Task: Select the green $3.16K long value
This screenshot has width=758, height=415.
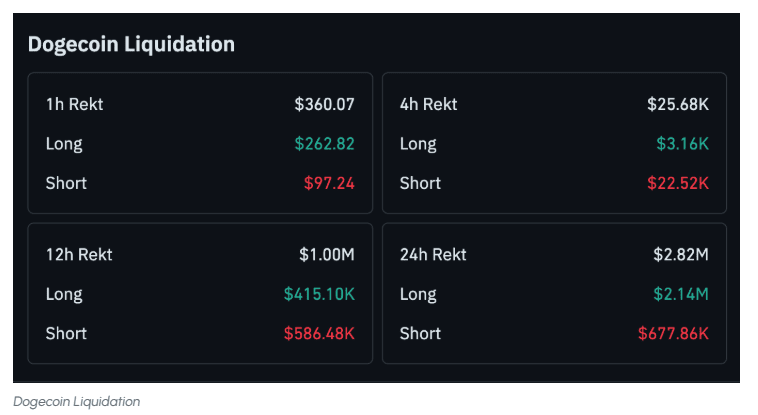Action: point(682,143)
